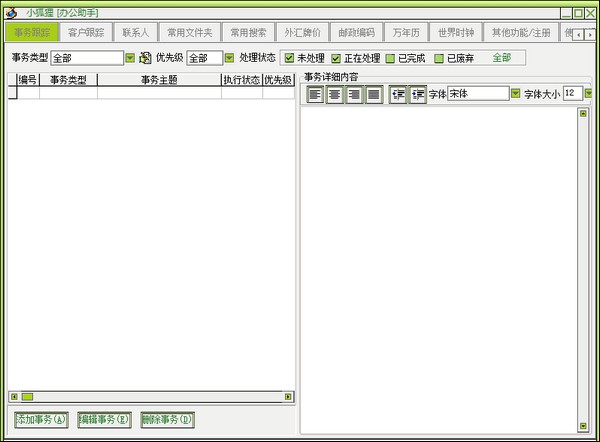Uncheck the 正在处理 checkbox
Viewport: 600px width, 442px height.
tap(336, 58)
